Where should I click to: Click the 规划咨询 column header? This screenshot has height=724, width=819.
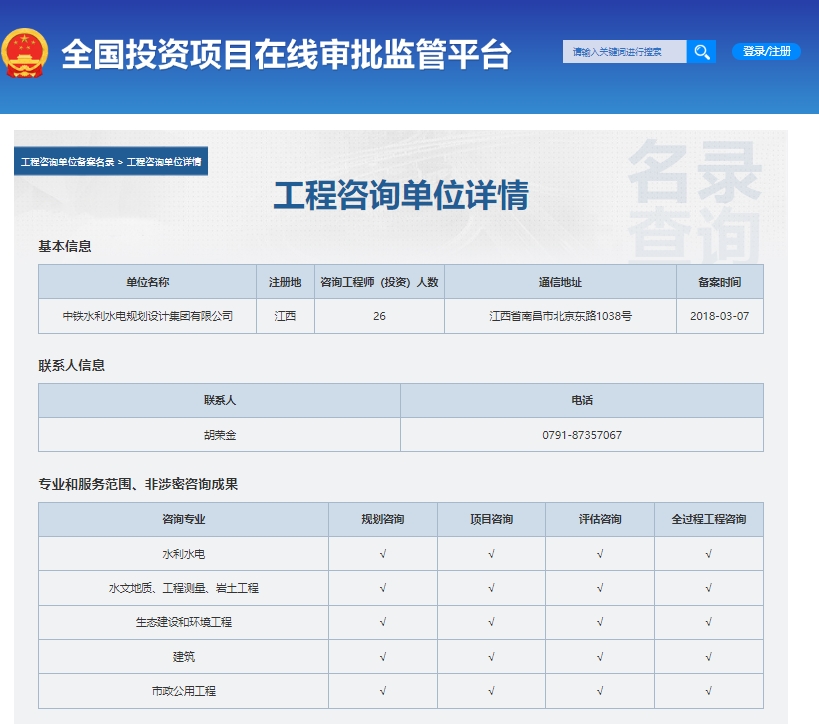[383, 519]
